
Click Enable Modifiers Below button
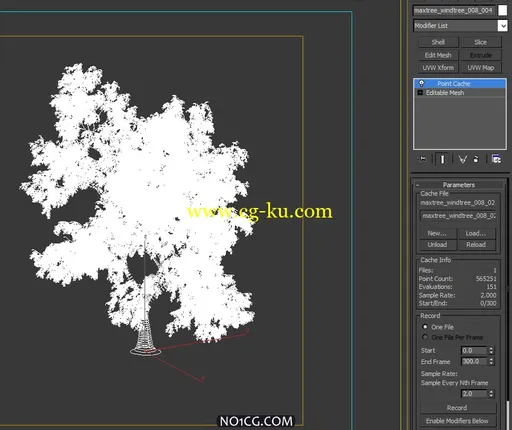tap(457, 421)
